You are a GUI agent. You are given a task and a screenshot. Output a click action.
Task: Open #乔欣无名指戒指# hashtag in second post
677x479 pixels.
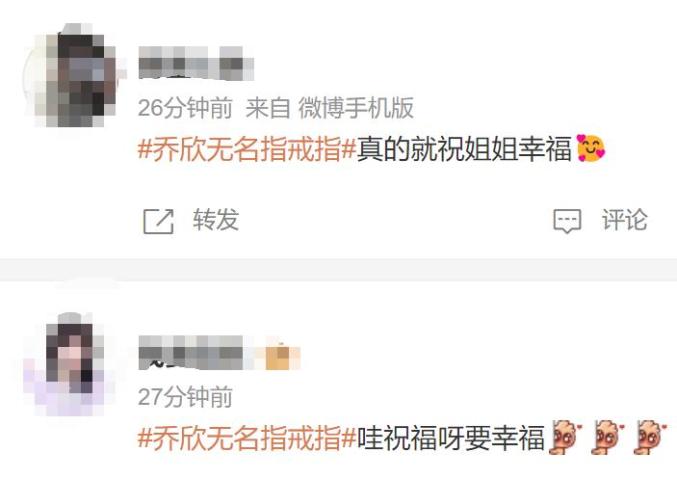coord(247,438)
